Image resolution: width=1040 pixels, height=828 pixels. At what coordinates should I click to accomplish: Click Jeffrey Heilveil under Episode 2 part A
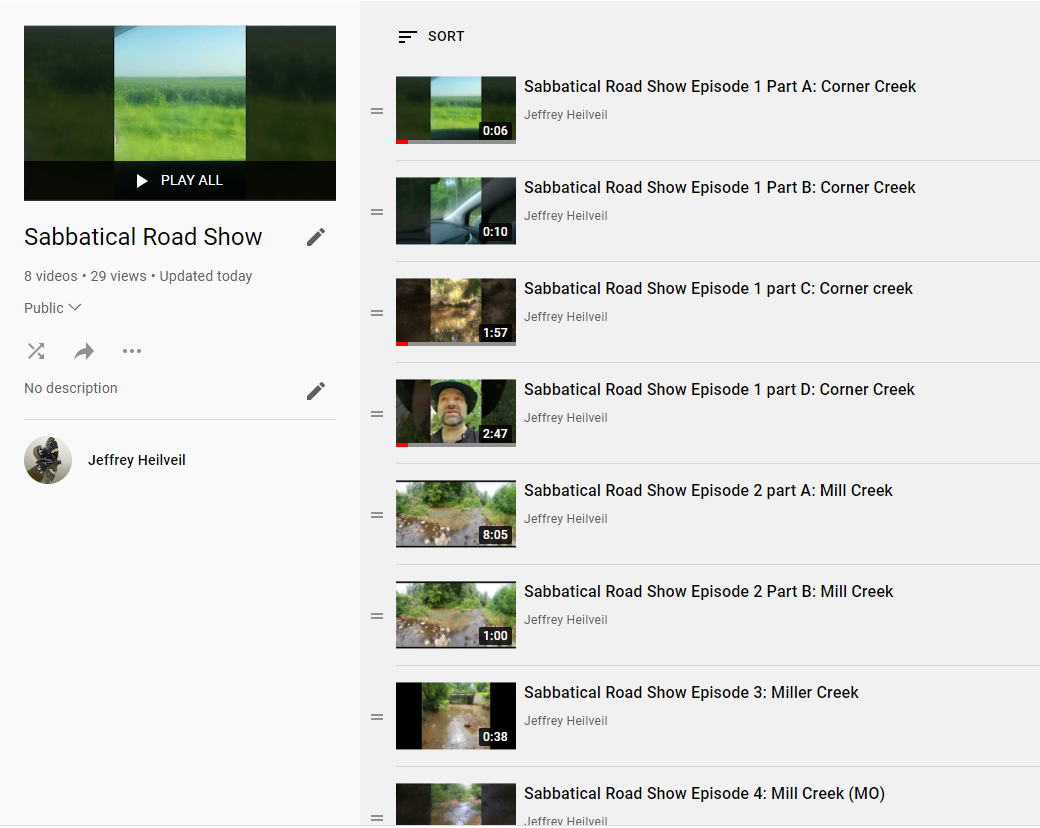pos(566,518)
